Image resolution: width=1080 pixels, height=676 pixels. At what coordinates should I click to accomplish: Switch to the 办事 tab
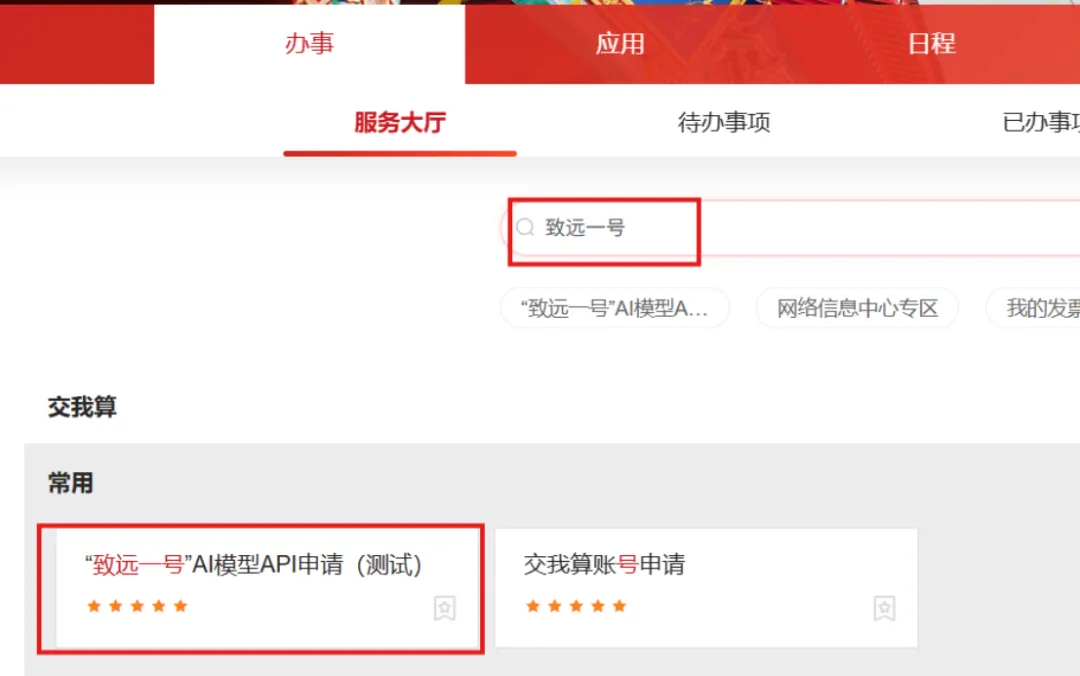click(309, 44)
